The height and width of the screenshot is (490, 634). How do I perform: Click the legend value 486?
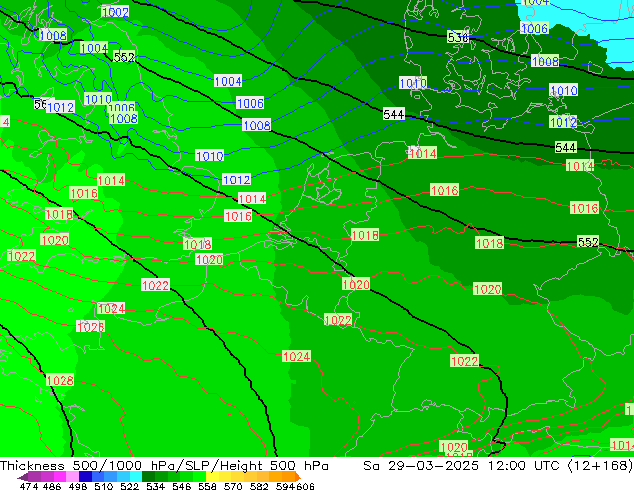point(52,486)
